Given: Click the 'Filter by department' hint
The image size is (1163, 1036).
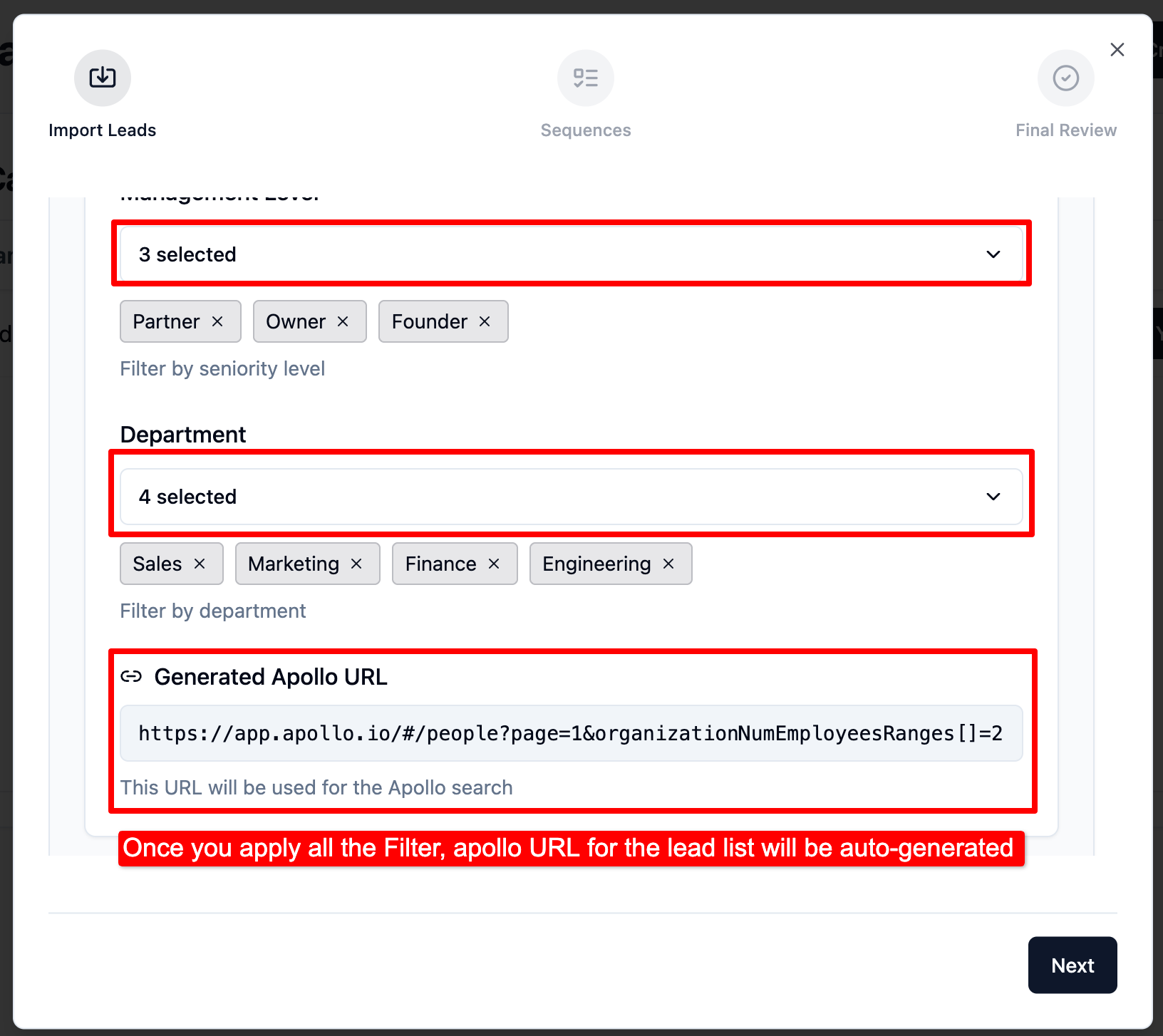Looking at the screenshot, I should coord(213,611).
